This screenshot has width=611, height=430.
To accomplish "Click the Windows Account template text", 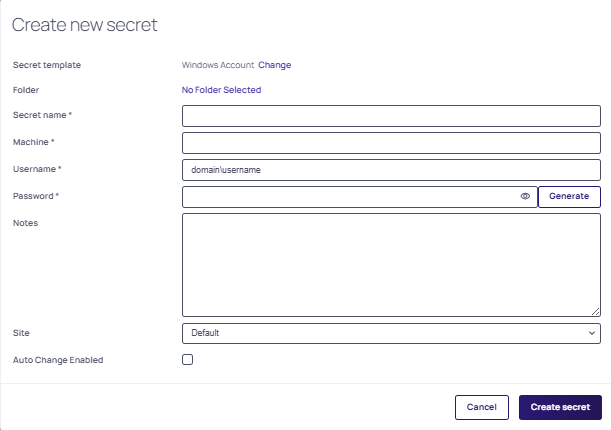I will pos(218,65).
